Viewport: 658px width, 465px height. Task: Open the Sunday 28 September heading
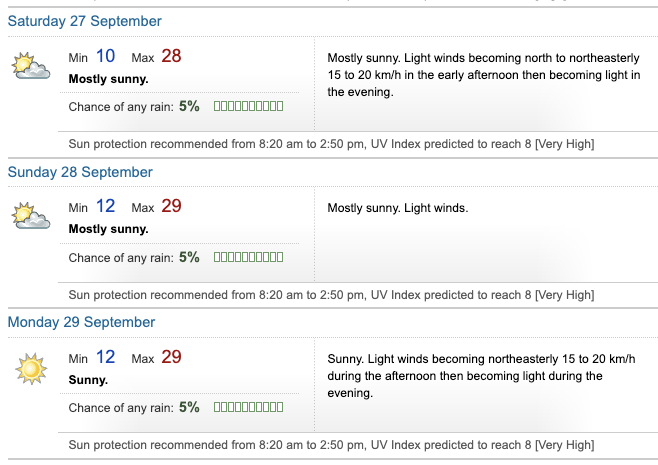click(80, 172)
